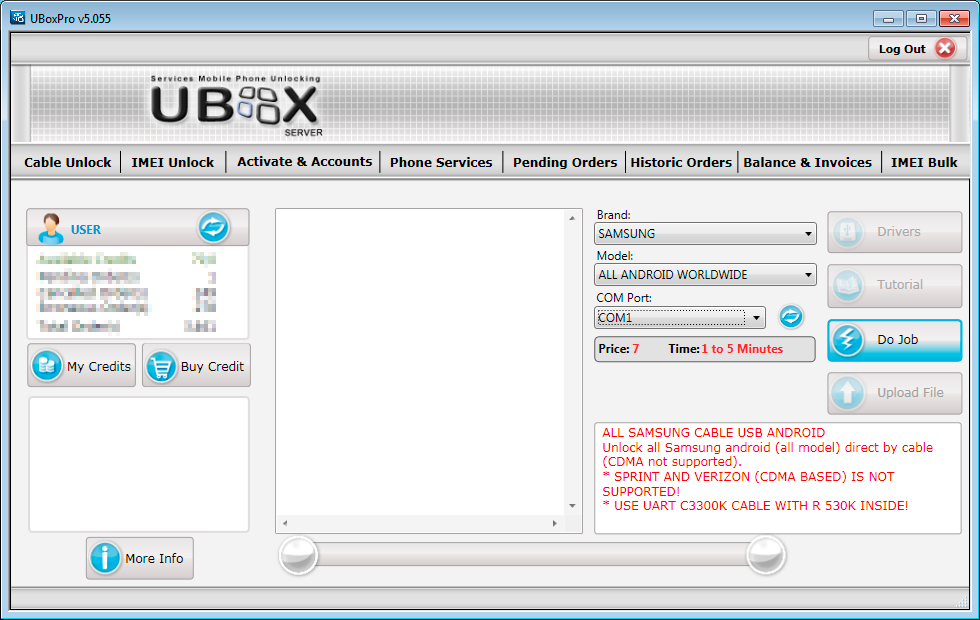This screenshot has height=620, width=980.
Task: Click the blue info icon
Action: point(105,558)
